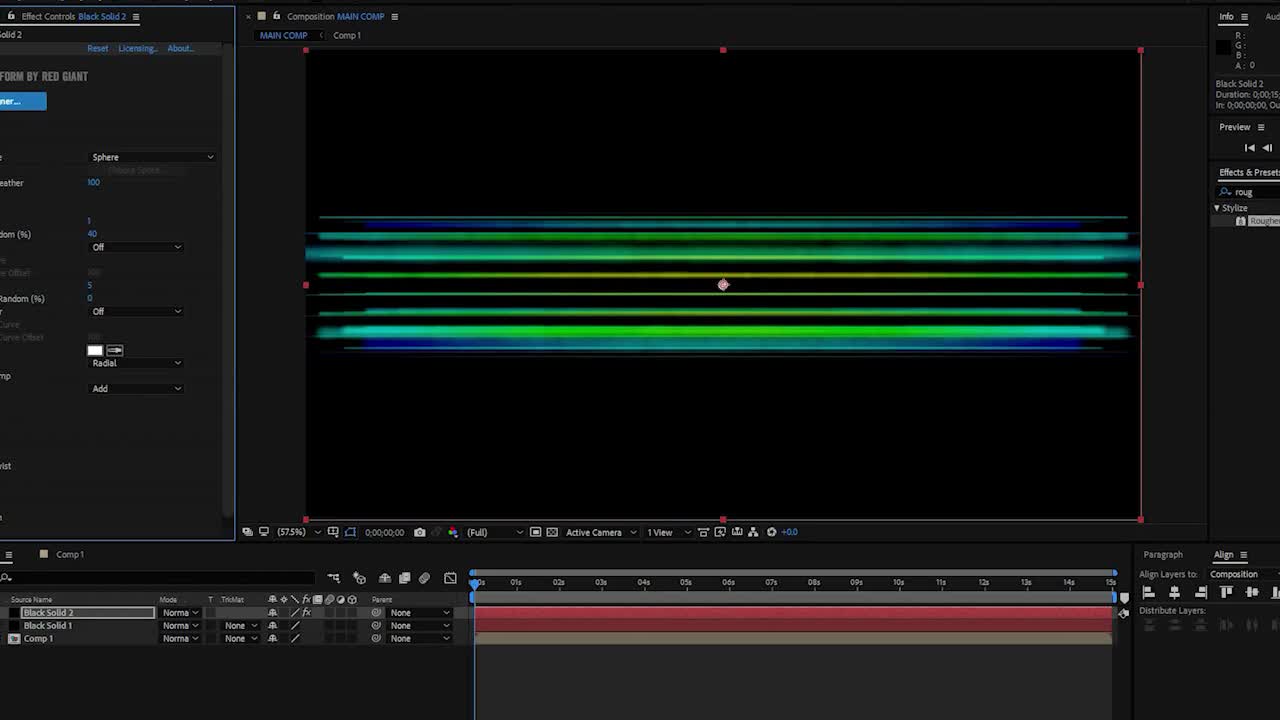Toggle the Shy layers switch icon

[x=385, y=578]
